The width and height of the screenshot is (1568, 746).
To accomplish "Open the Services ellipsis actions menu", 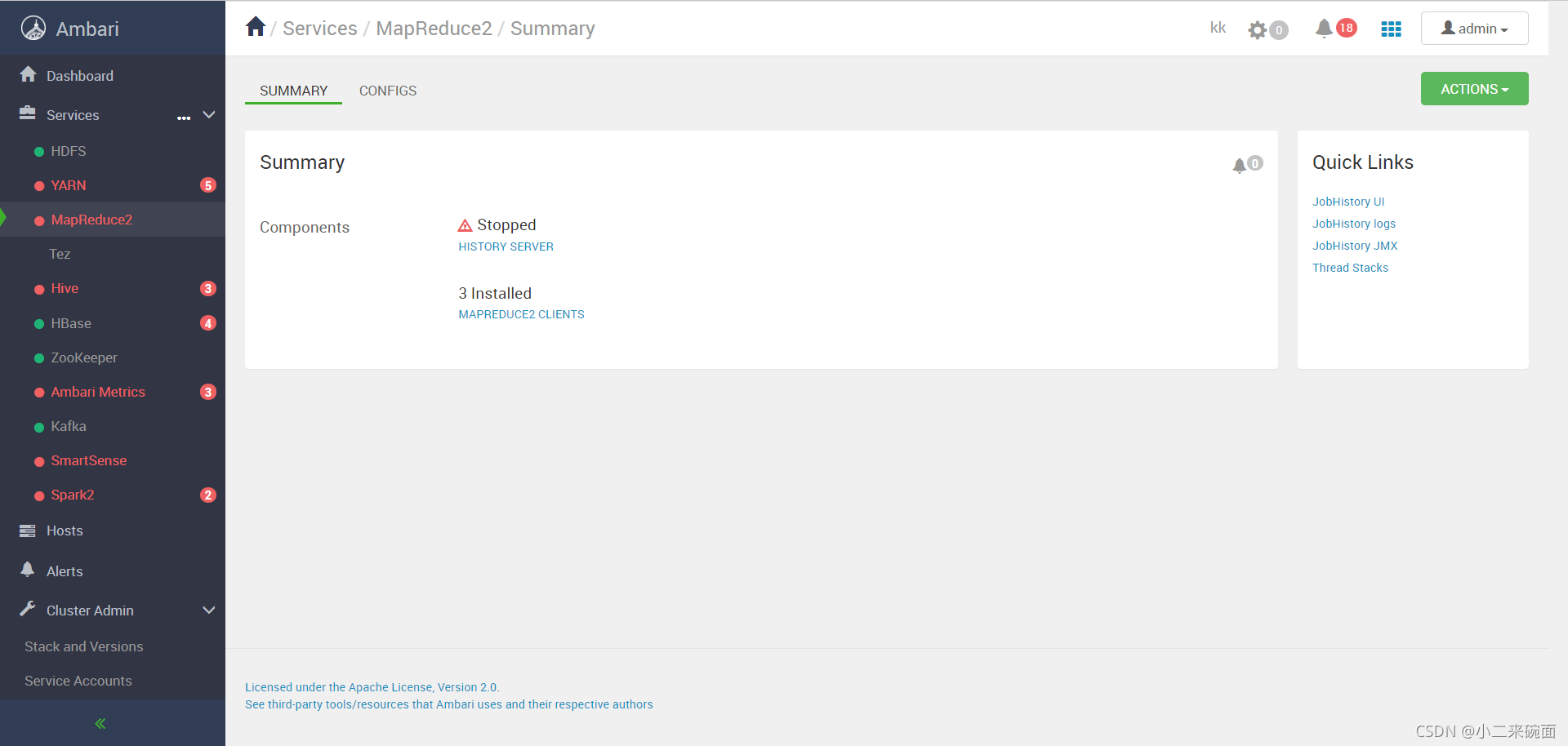I will pyautogui.click(x=184, y=118).
